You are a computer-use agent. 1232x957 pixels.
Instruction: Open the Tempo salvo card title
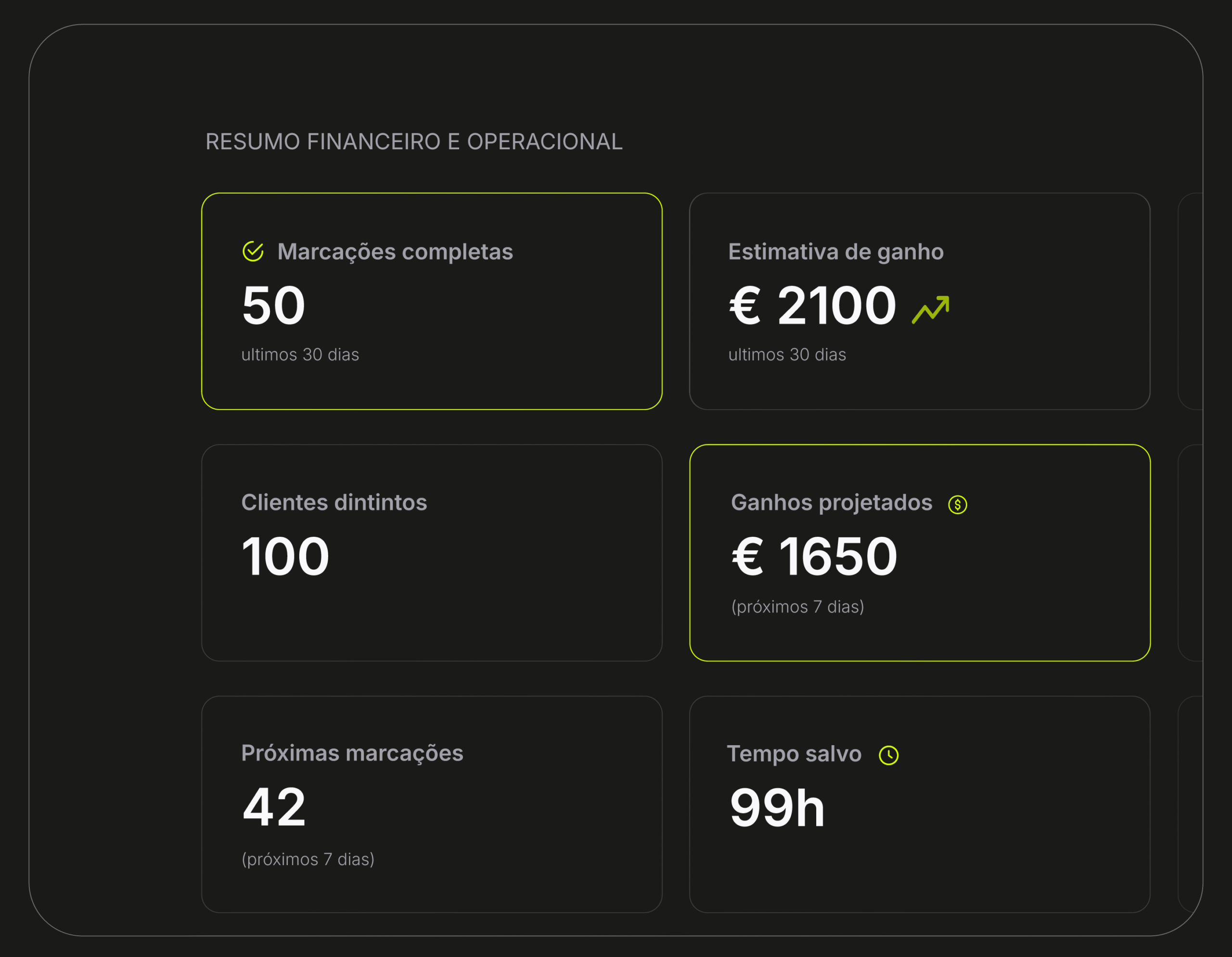[x=794, y=754]
